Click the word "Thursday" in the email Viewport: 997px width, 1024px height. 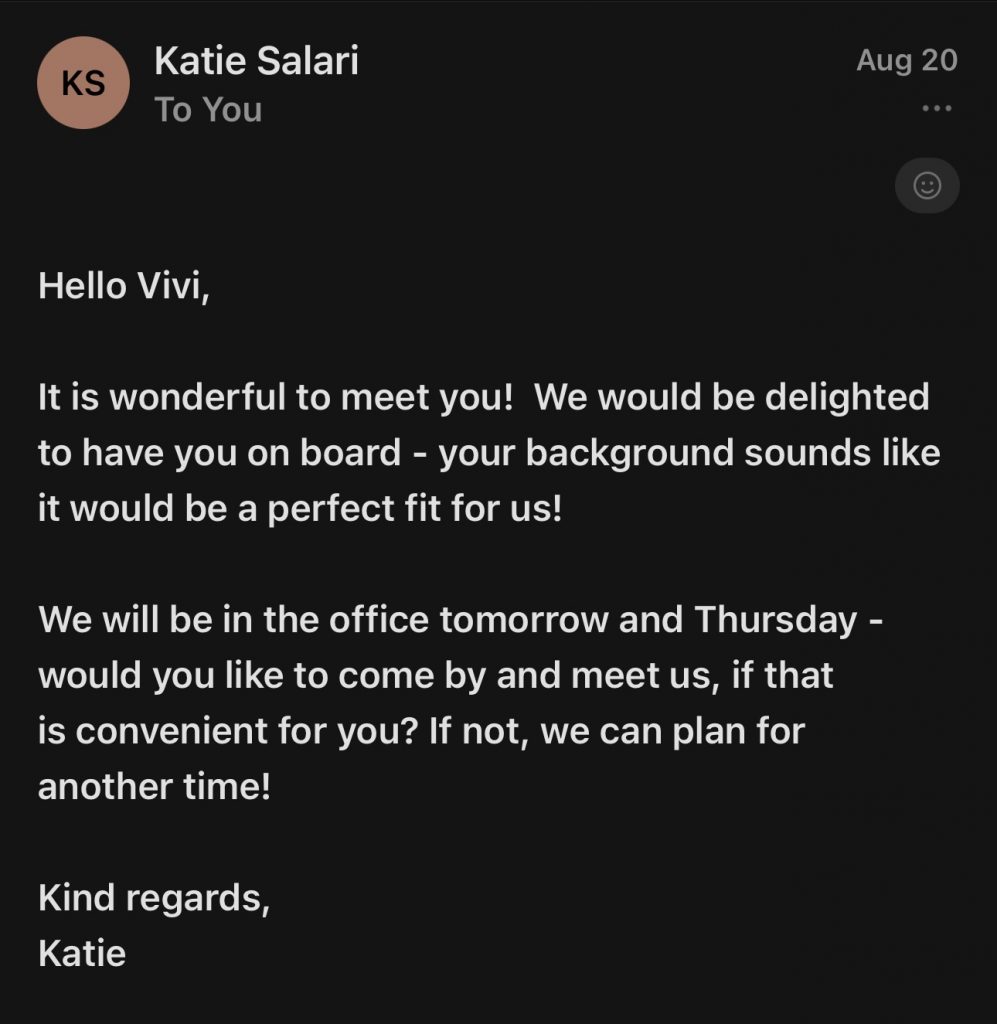pyautogui.click(x=775, y=620)
